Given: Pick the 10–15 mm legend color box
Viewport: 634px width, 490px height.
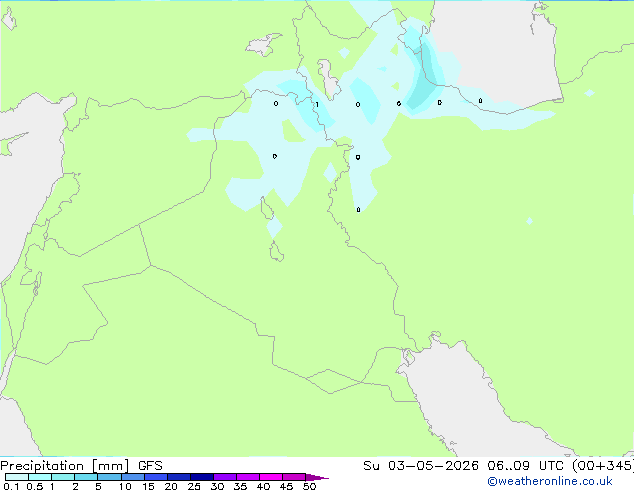Looking at the screenshot, I should 132,477.
